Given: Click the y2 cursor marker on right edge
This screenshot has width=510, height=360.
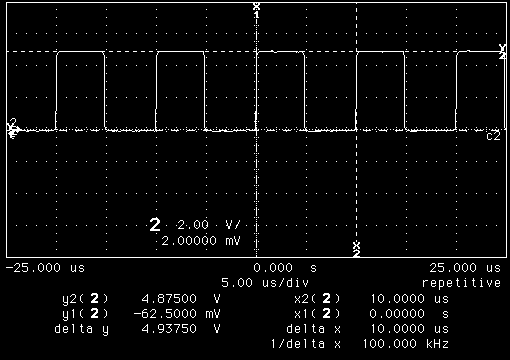Looking at the screenshot, I should point(502,52).
